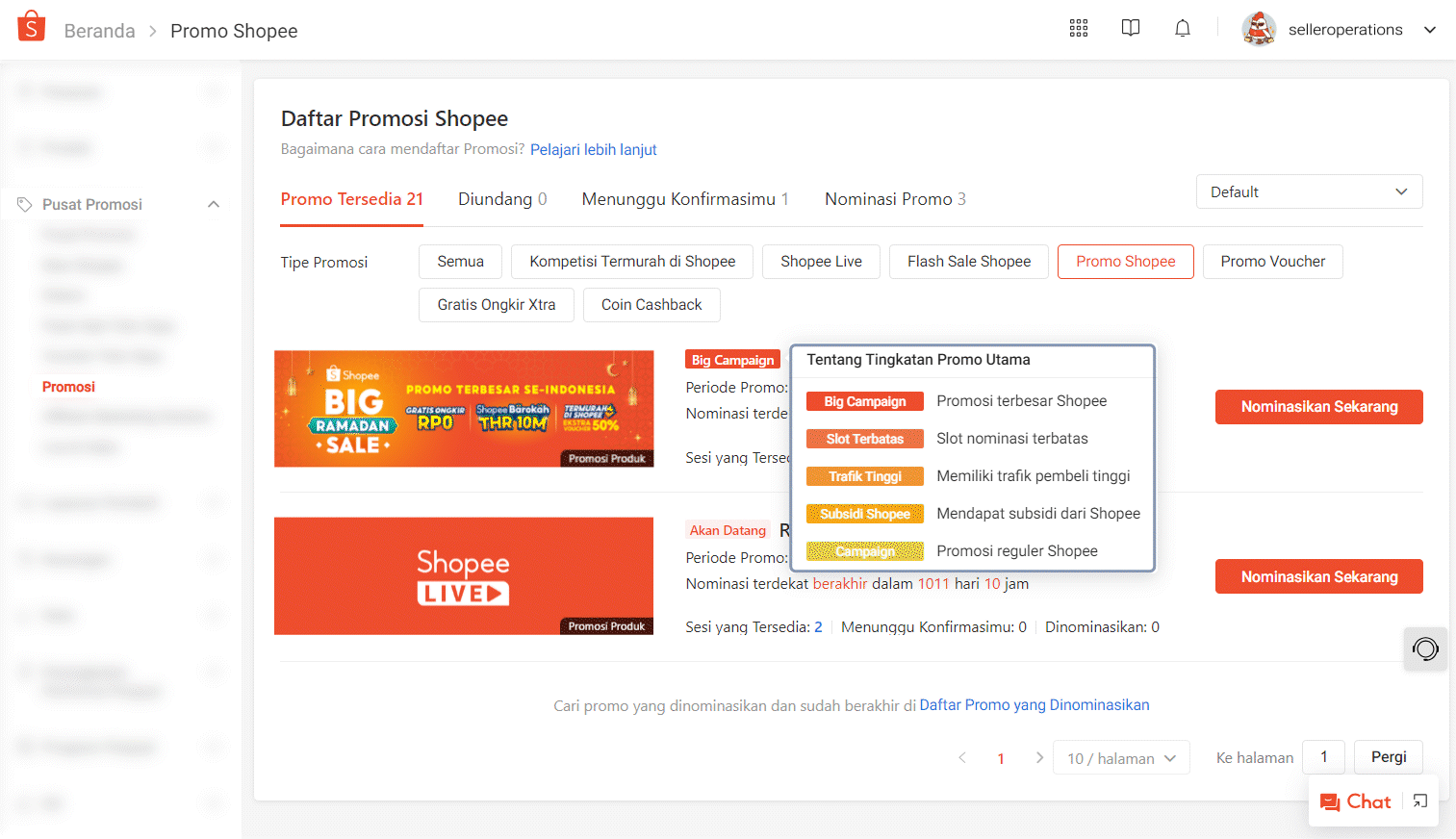The height and width of the screenshot is (839, 1456).
Task: Open the apps grid menu icon
Action: click(x=1079, y=28)
